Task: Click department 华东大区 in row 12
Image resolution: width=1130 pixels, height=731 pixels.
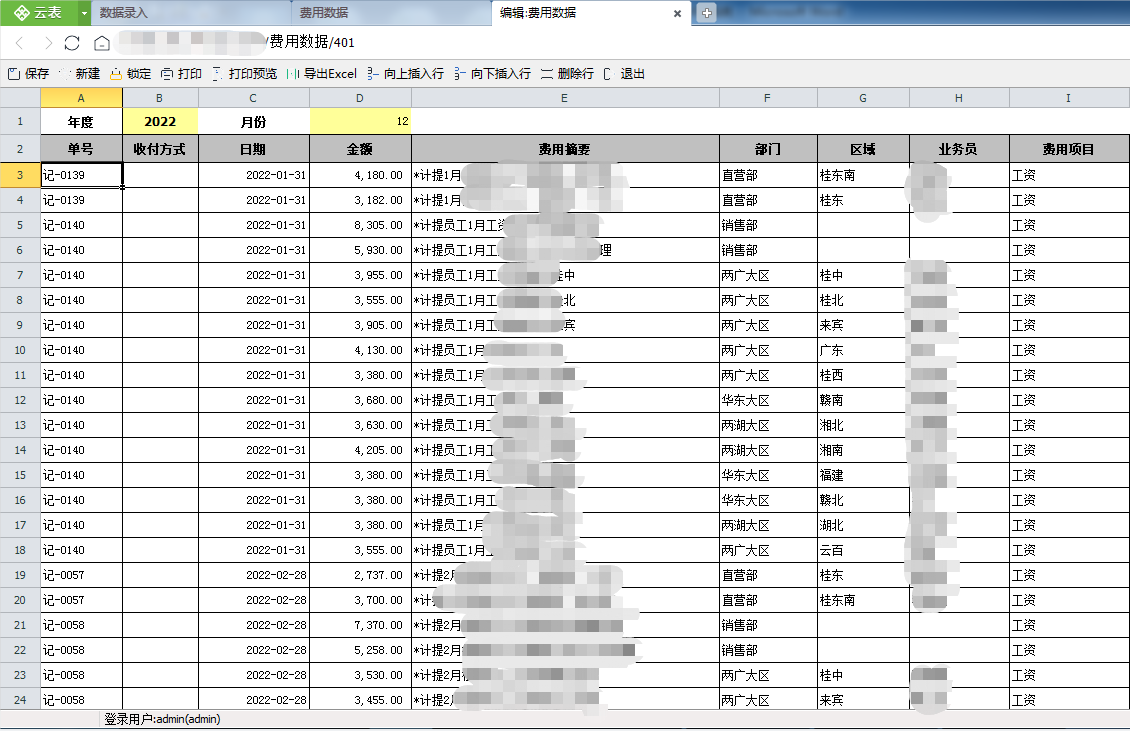Action: click(x=768, y=400)
